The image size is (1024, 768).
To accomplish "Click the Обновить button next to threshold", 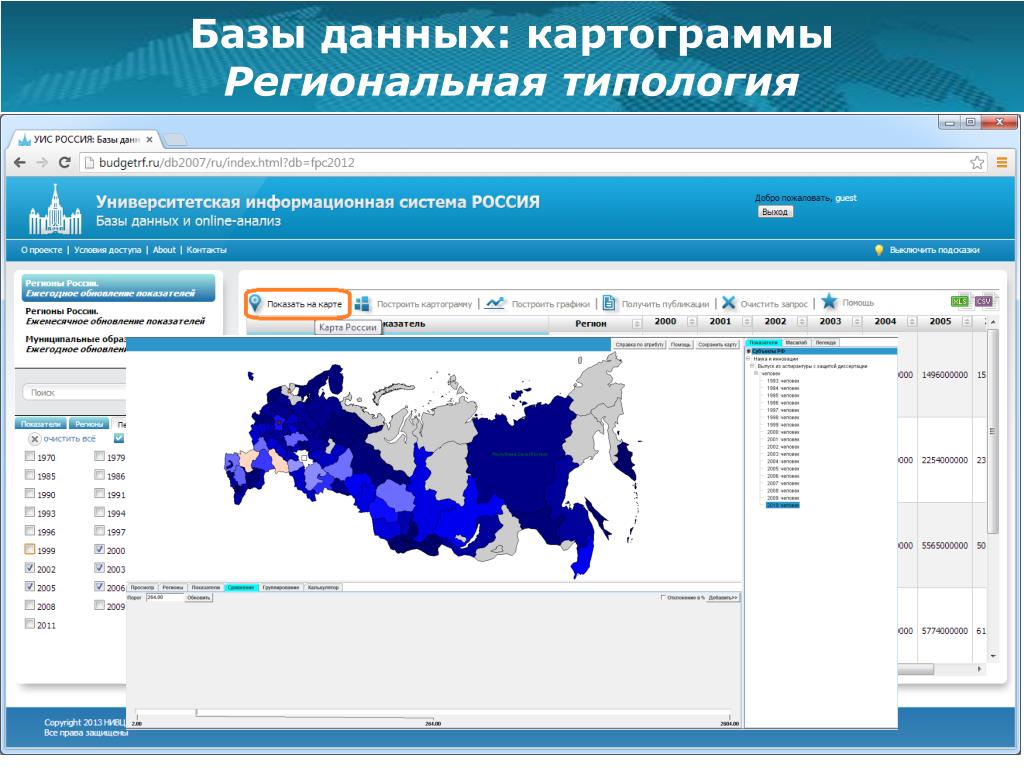I will coord(199,598).
